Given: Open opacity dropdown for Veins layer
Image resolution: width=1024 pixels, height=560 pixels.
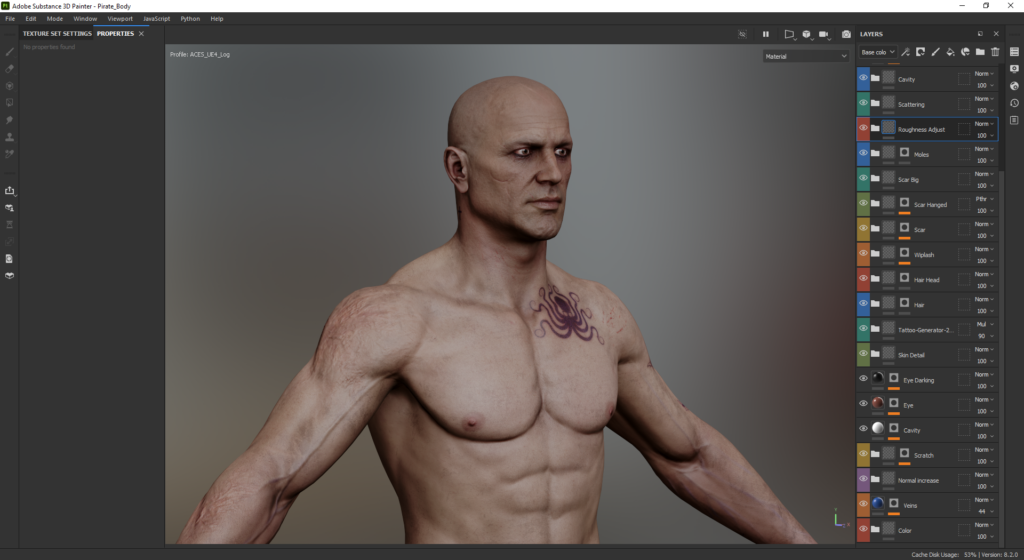Looking at the screenshot, I should pos(984,512).
